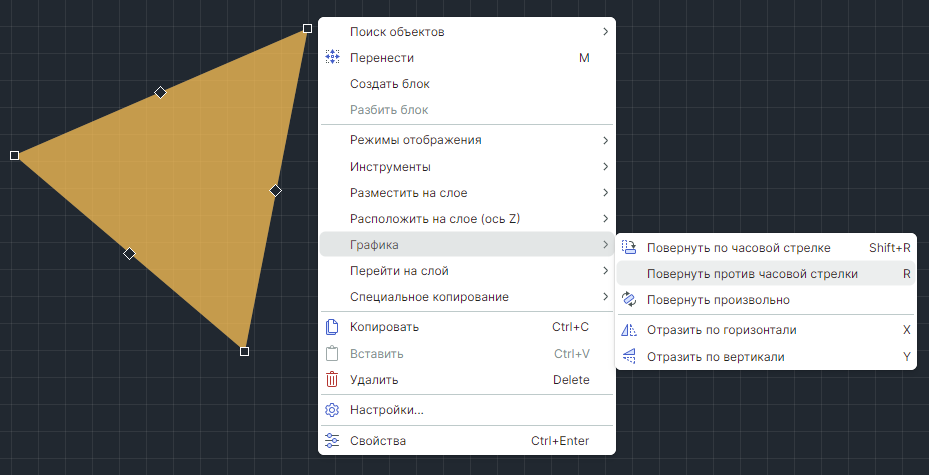The image size is (929, 475).
Task: Click the sliders icon next to Свойства
Action: pyautogui.click(x=332, y=441)
